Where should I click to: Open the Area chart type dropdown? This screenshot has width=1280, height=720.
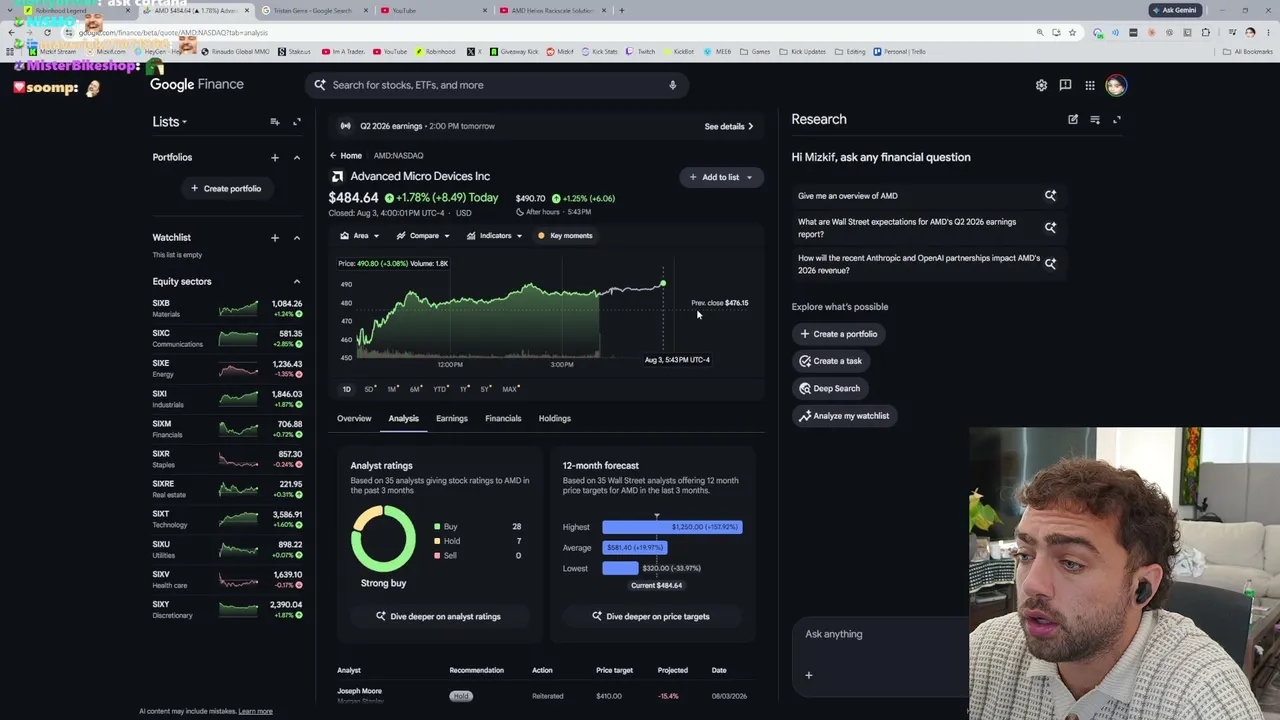pos(359,236)
